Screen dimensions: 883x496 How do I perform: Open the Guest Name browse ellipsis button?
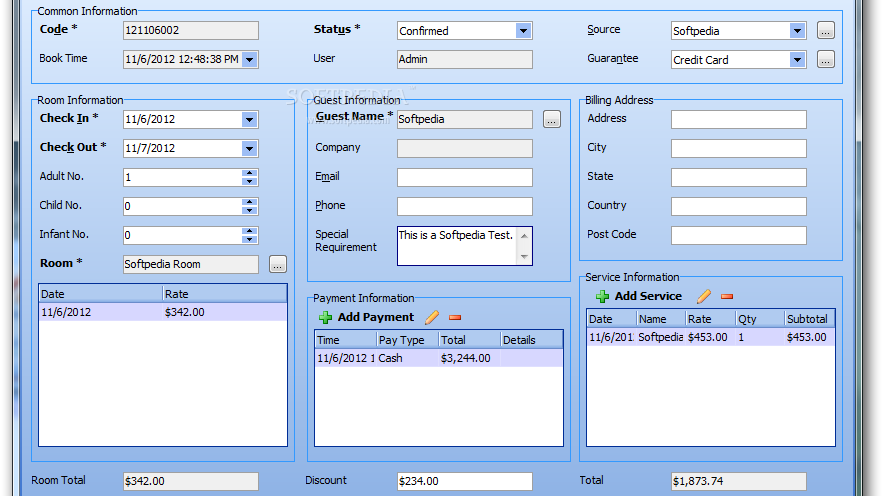(x=552, y=119)
